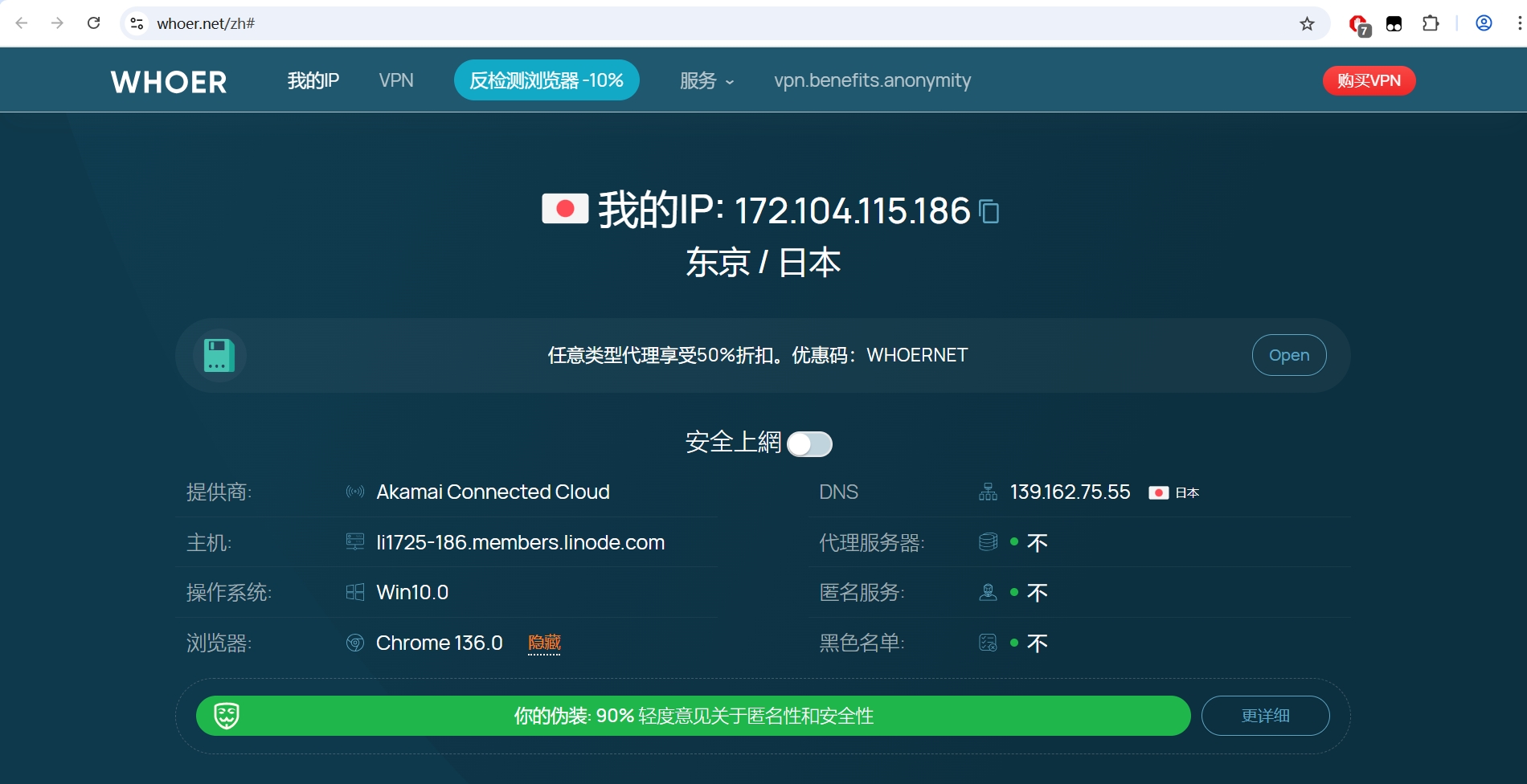The width and height of the screenshot is (1527, 784).
Task: Click the Chrome browser icon in row
Action: point(355,643)
